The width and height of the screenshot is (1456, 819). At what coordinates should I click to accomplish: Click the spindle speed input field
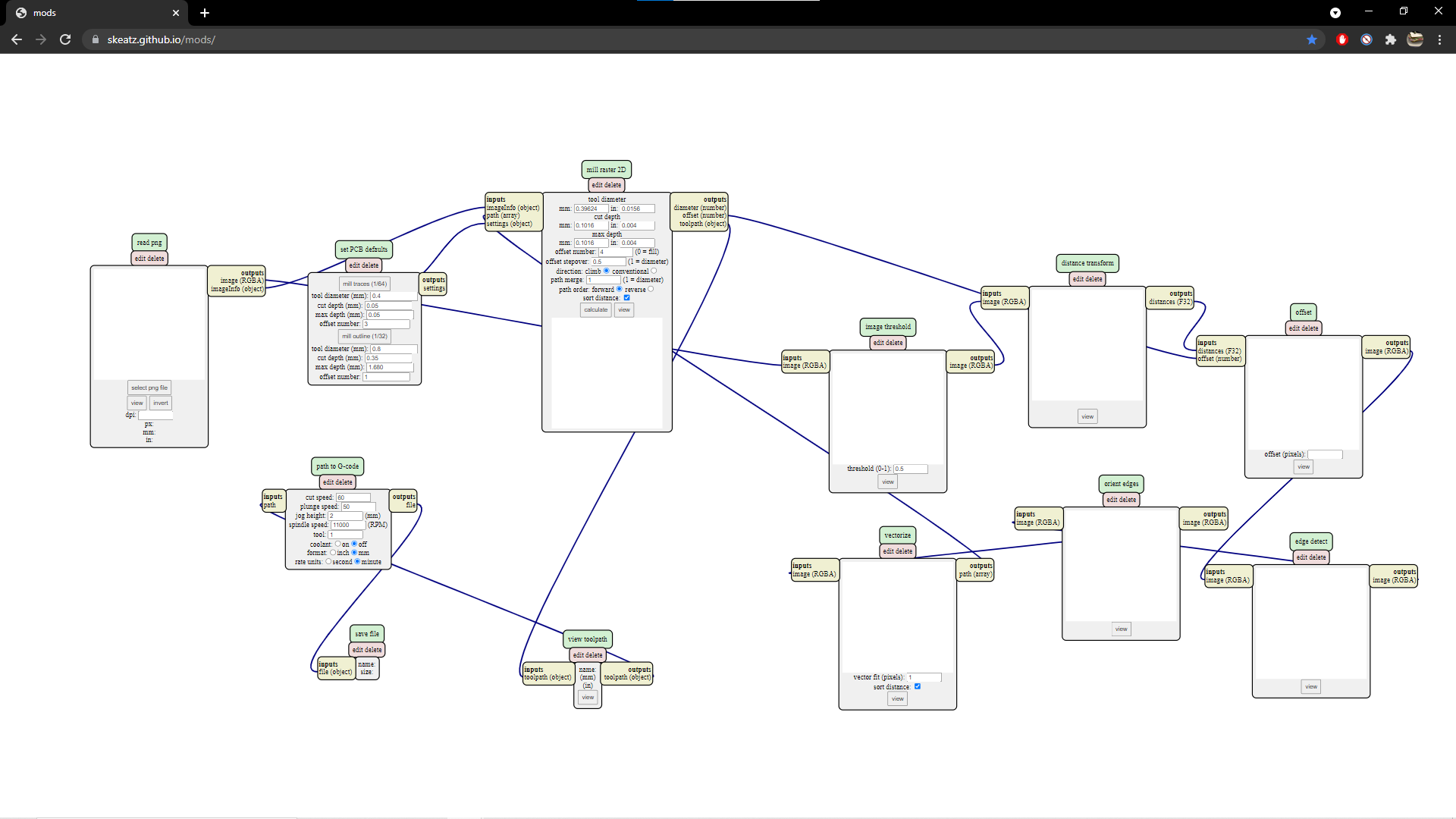pos(347,525)
